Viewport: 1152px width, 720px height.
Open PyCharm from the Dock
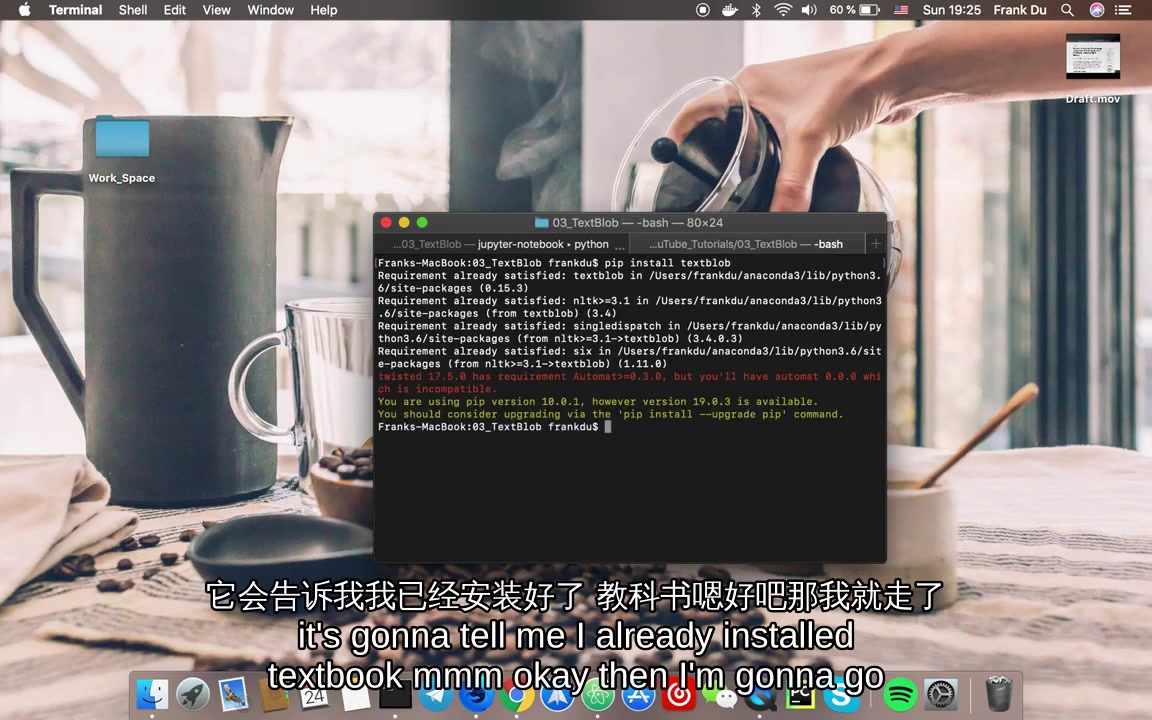(799, 693)
